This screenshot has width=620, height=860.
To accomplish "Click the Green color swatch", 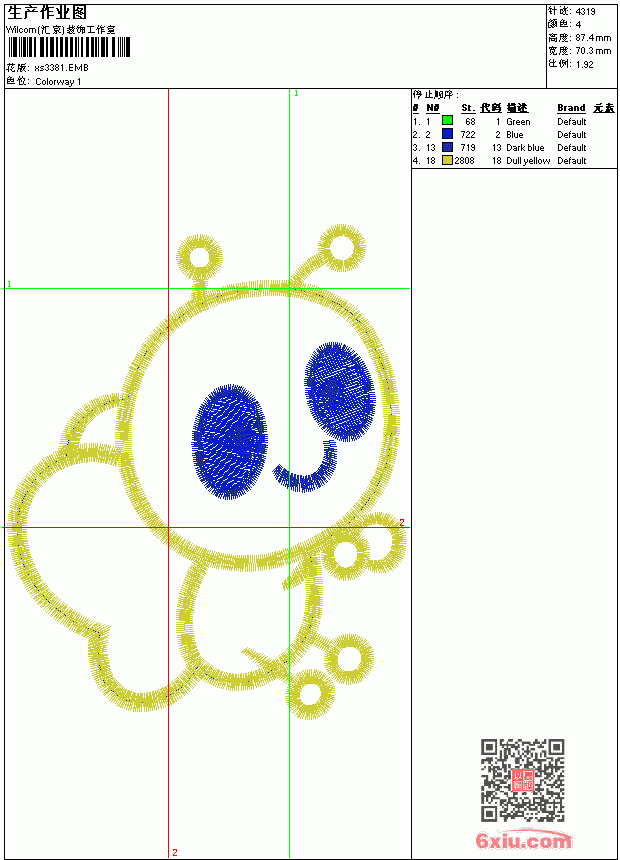I will click(447, 121).
